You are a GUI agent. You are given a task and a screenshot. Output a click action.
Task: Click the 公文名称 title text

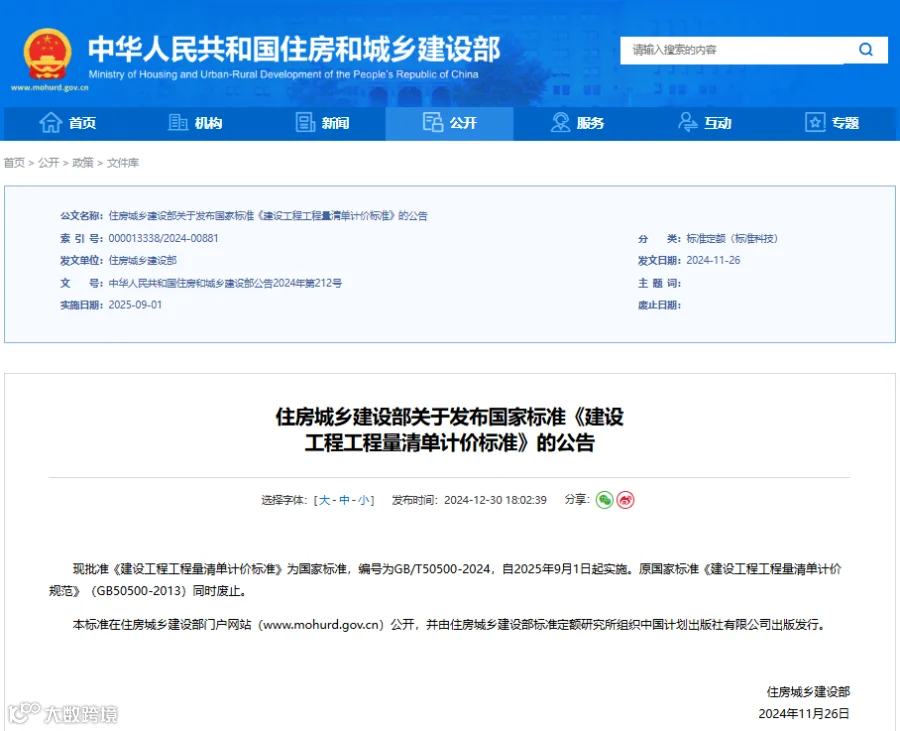coord(268,216)
